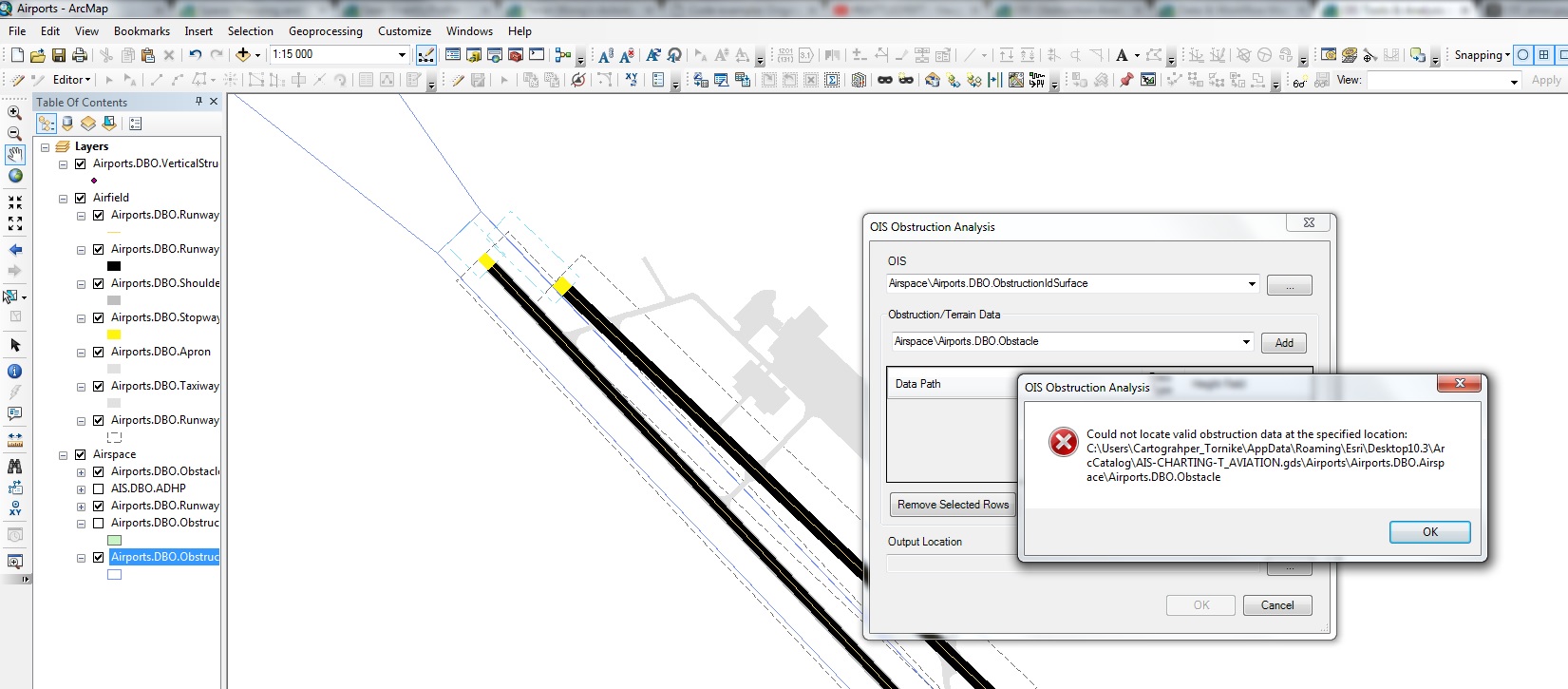Click Add obstruction data button
The image size is (1568, 689).
[1284, 343]
